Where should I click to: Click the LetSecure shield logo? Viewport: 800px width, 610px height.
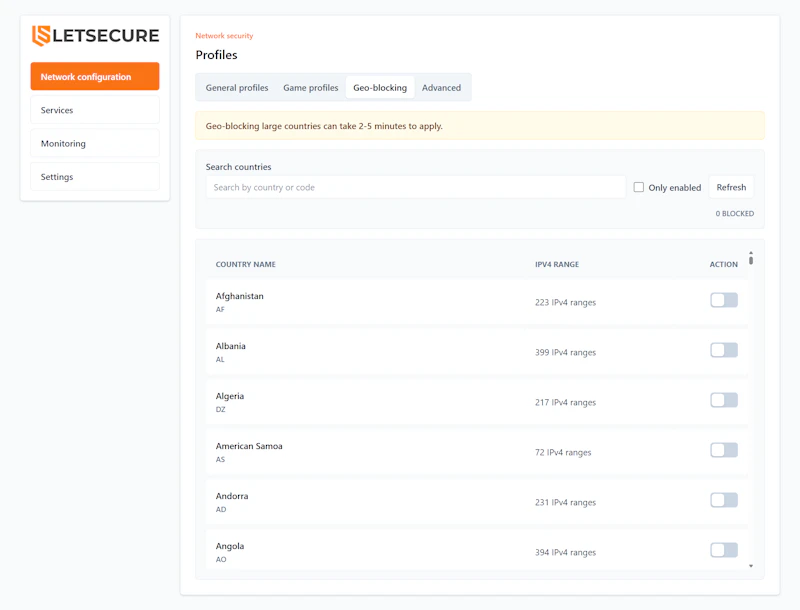[x=41, y=36]
